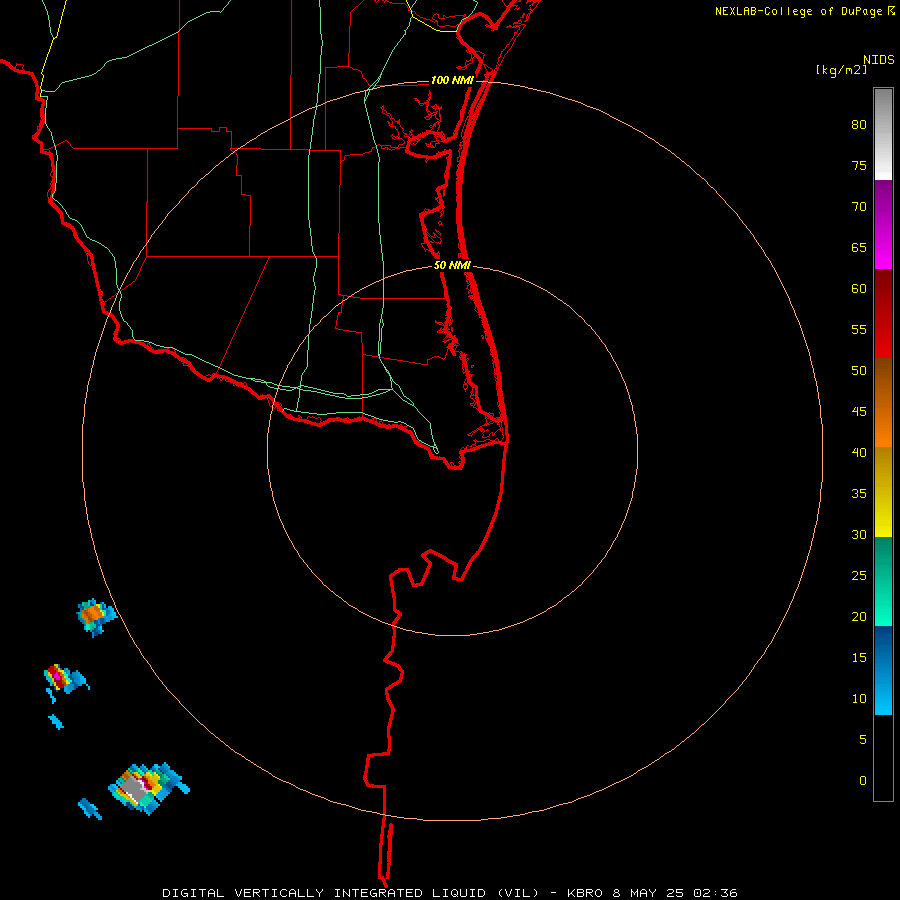Click the gray-white segment of the color bar

tap(883, 134)
